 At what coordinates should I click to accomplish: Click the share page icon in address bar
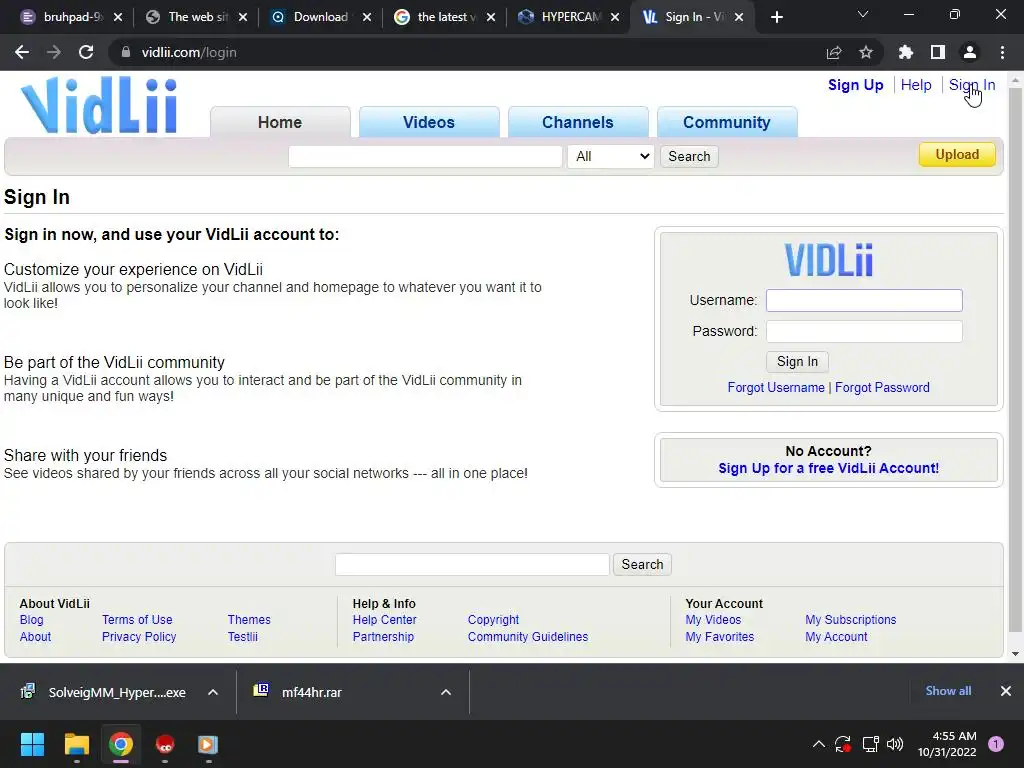[834, 52]
